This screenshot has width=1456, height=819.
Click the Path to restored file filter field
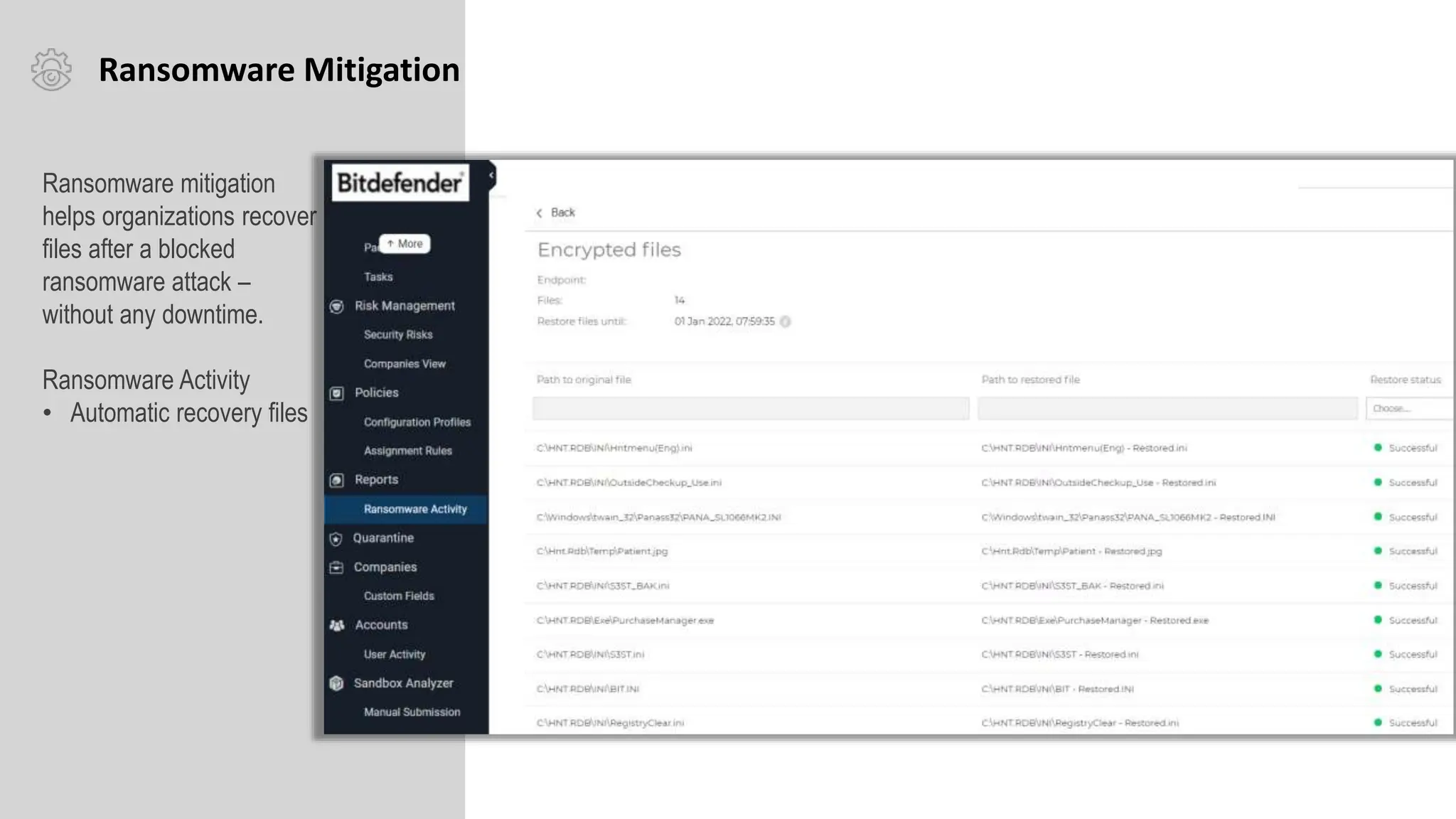click(x=1167, y=409)
